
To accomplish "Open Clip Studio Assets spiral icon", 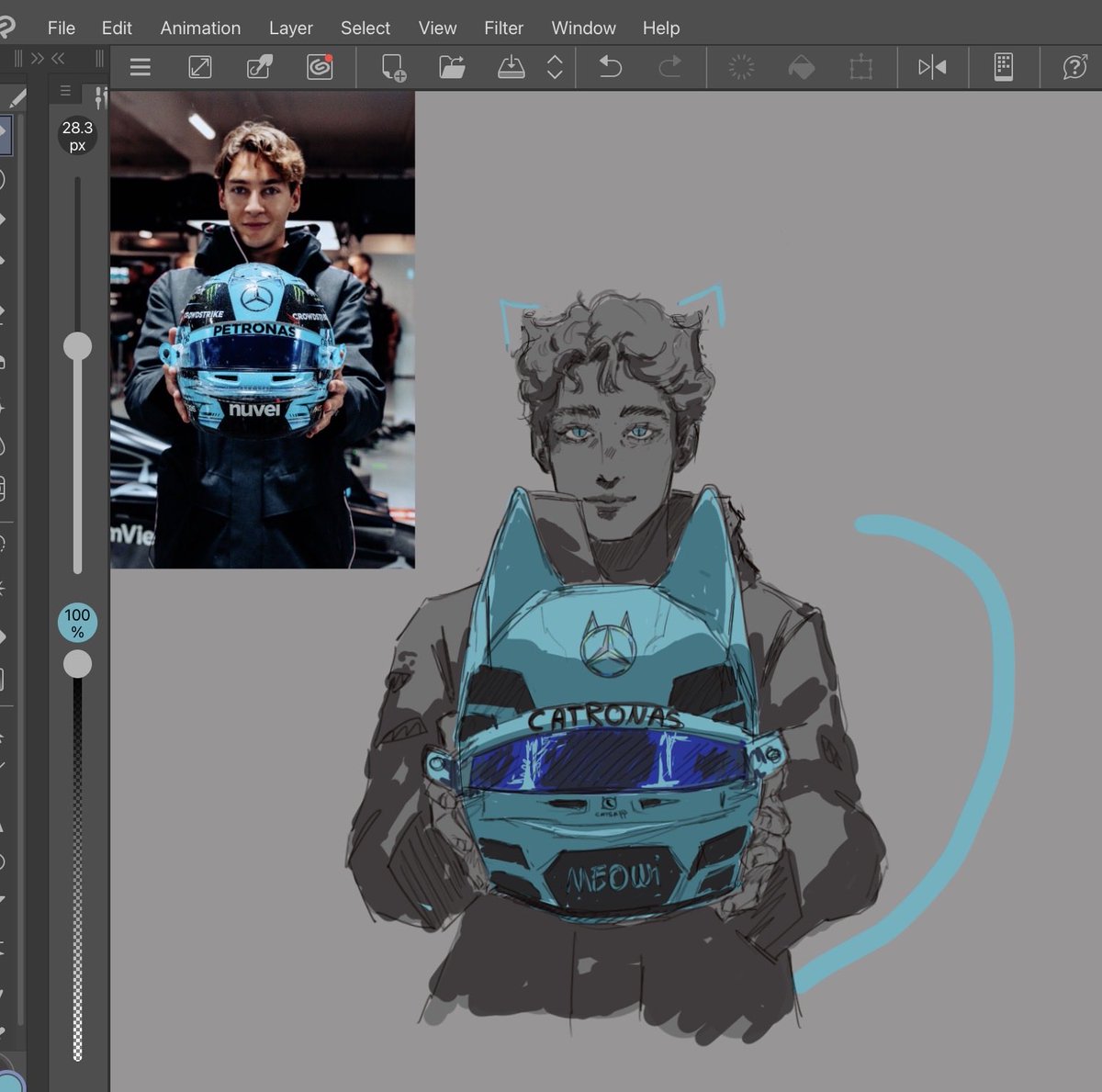I will coord(320,67).
